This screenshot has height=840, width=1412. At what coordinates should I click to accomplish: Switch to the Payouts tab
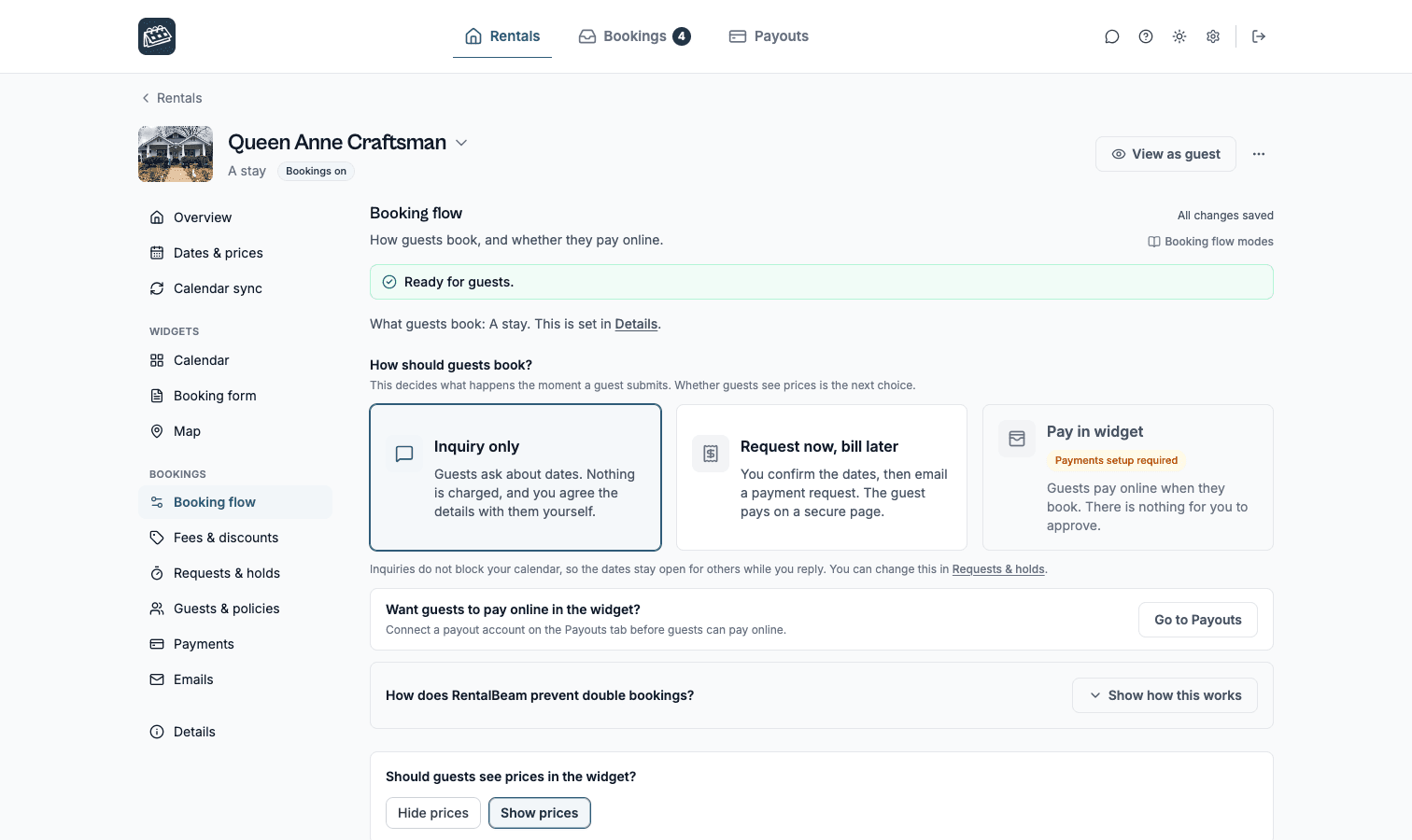pyautogui.click(x=769, y=36)
